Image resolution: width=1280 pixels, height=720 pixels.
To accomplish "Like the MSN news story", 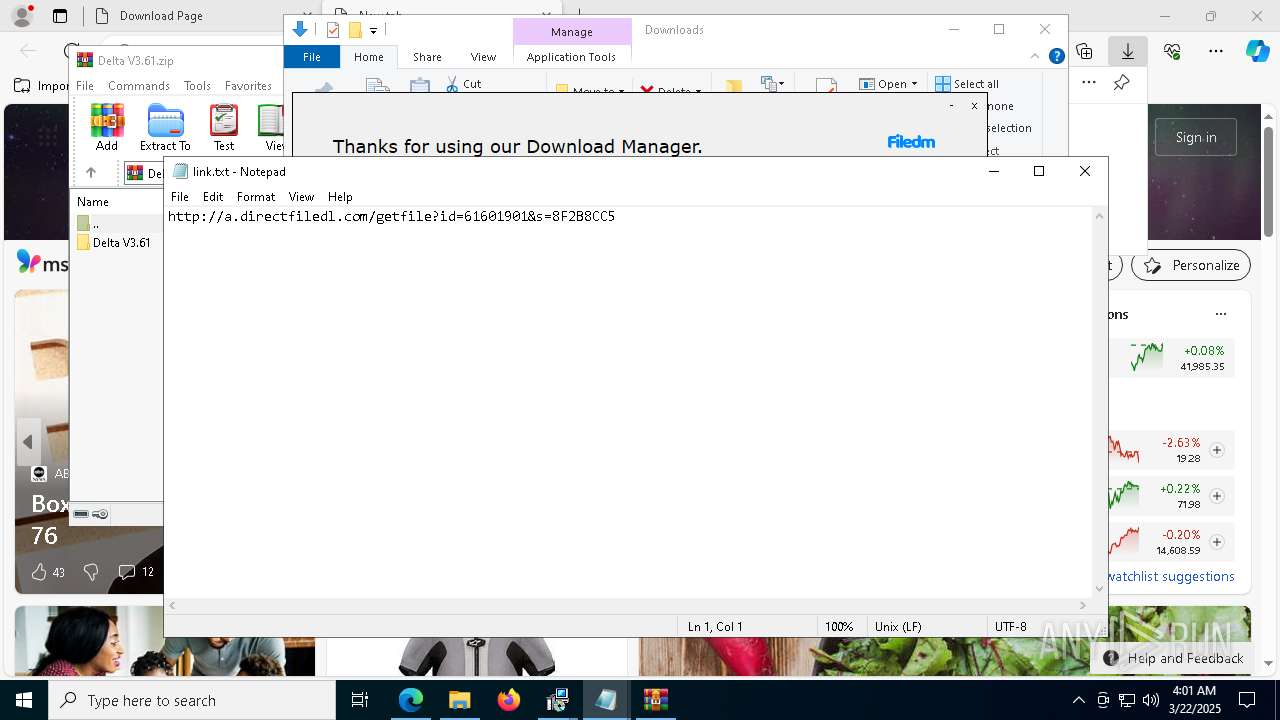I will (47, 572).
